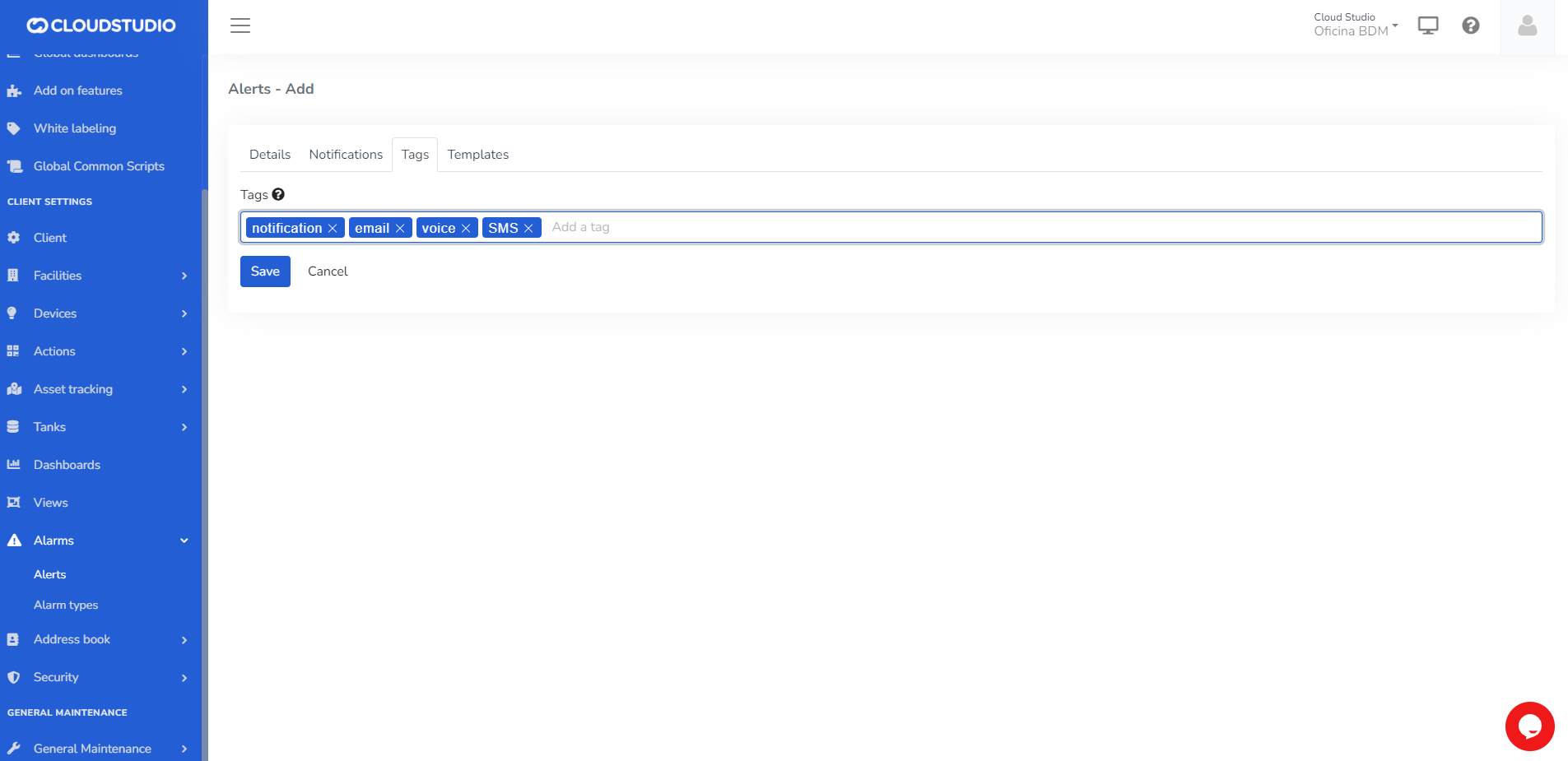The image size is (1568, 761).
Task: Switch to the Notifications tab
Action: click(346, 155)
